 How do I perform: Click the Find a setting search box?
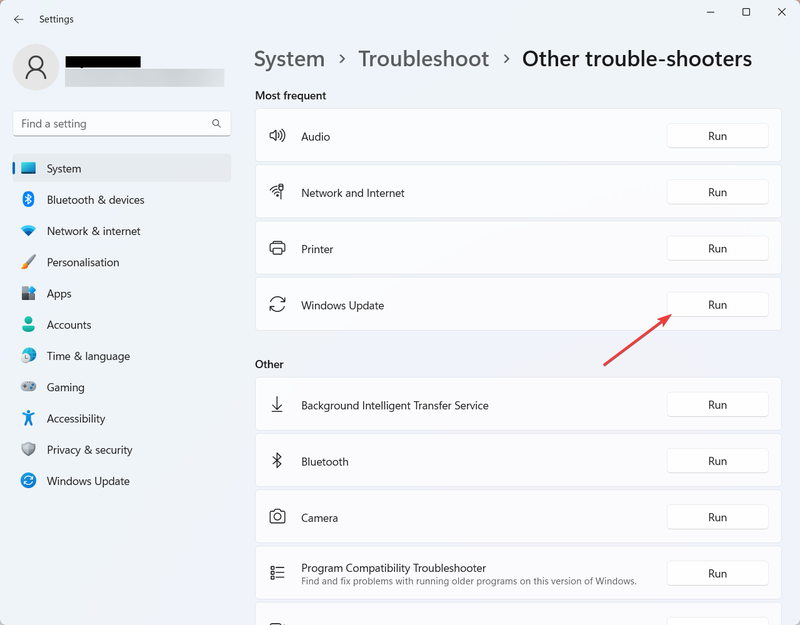coord(122,123)
